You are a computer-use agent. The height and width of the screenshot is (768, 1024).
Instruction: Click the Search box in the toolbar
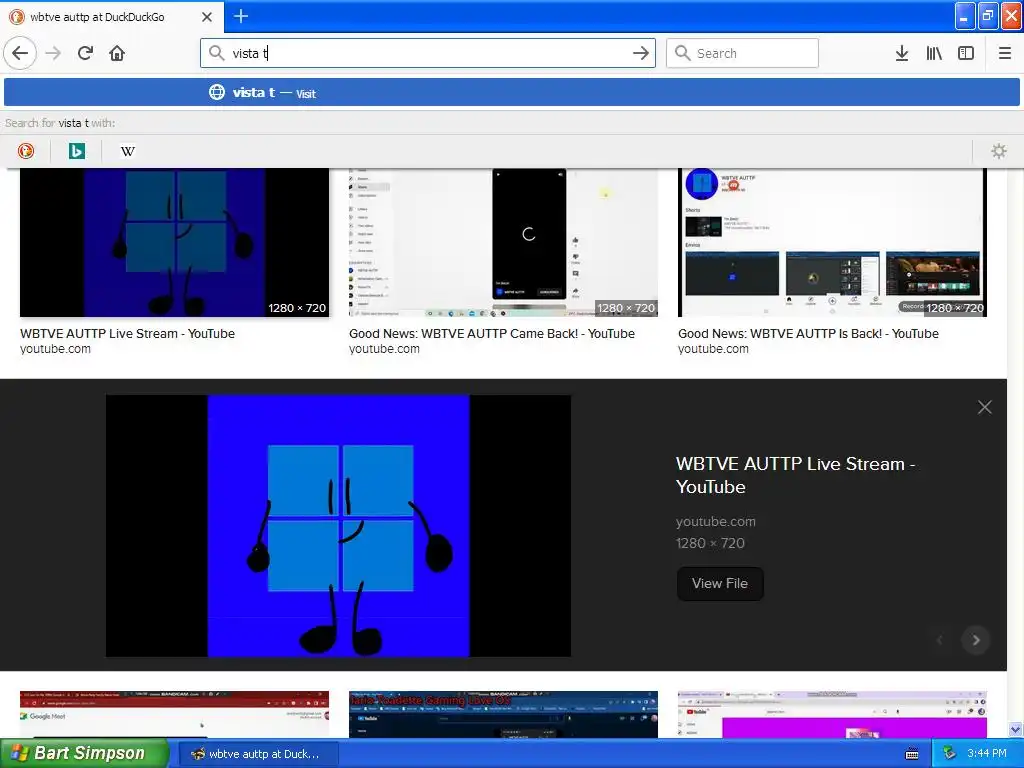[x=742, y=53]
